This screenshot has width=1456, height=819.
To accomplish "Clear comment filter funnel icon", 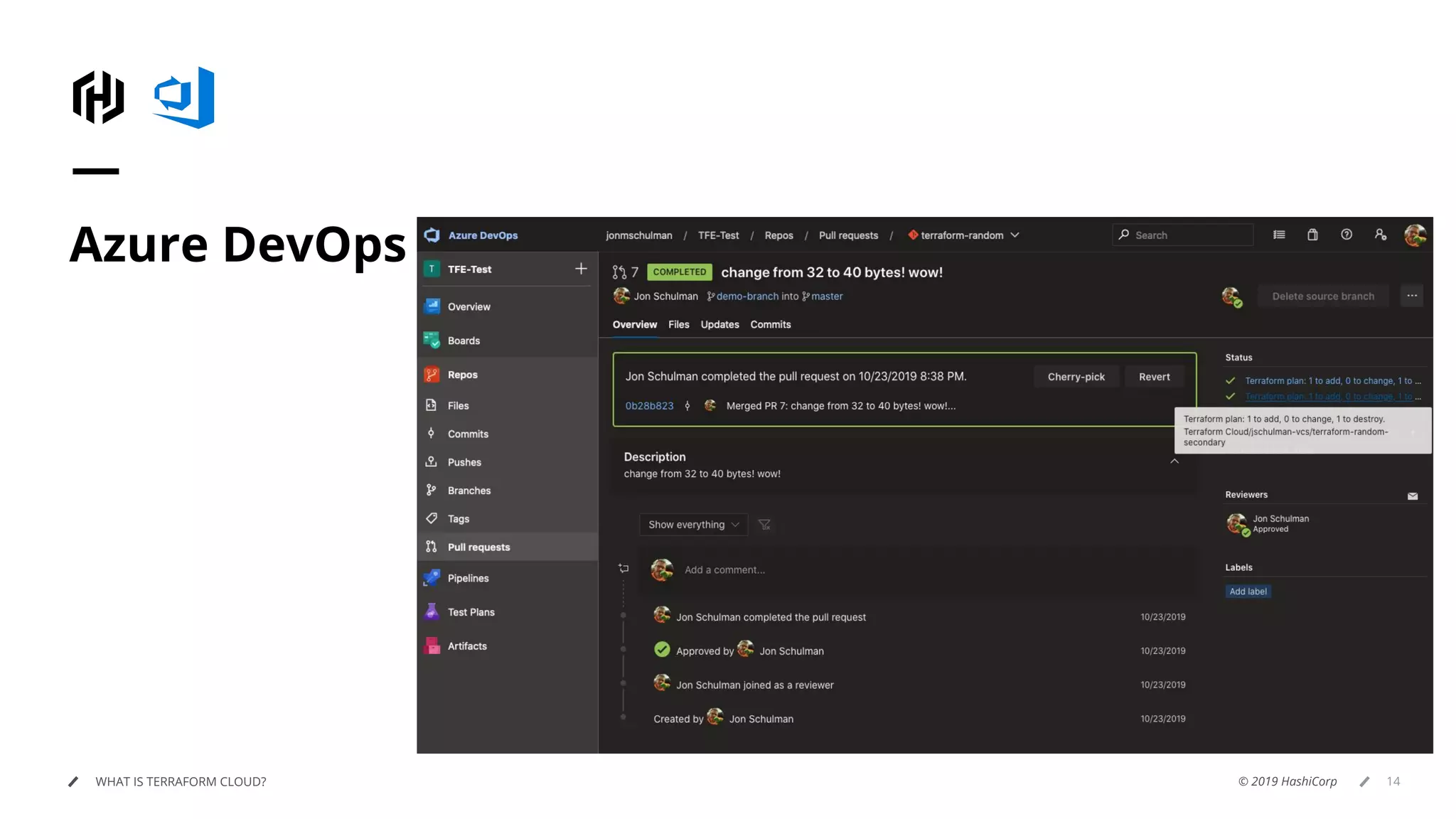I will click(764, 525).
